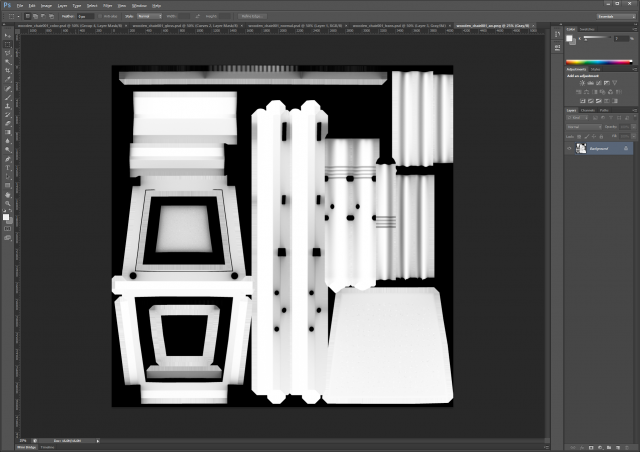Toggle lock position
Image resolution: width=640 pixels, height=452 pixels.
594,137
